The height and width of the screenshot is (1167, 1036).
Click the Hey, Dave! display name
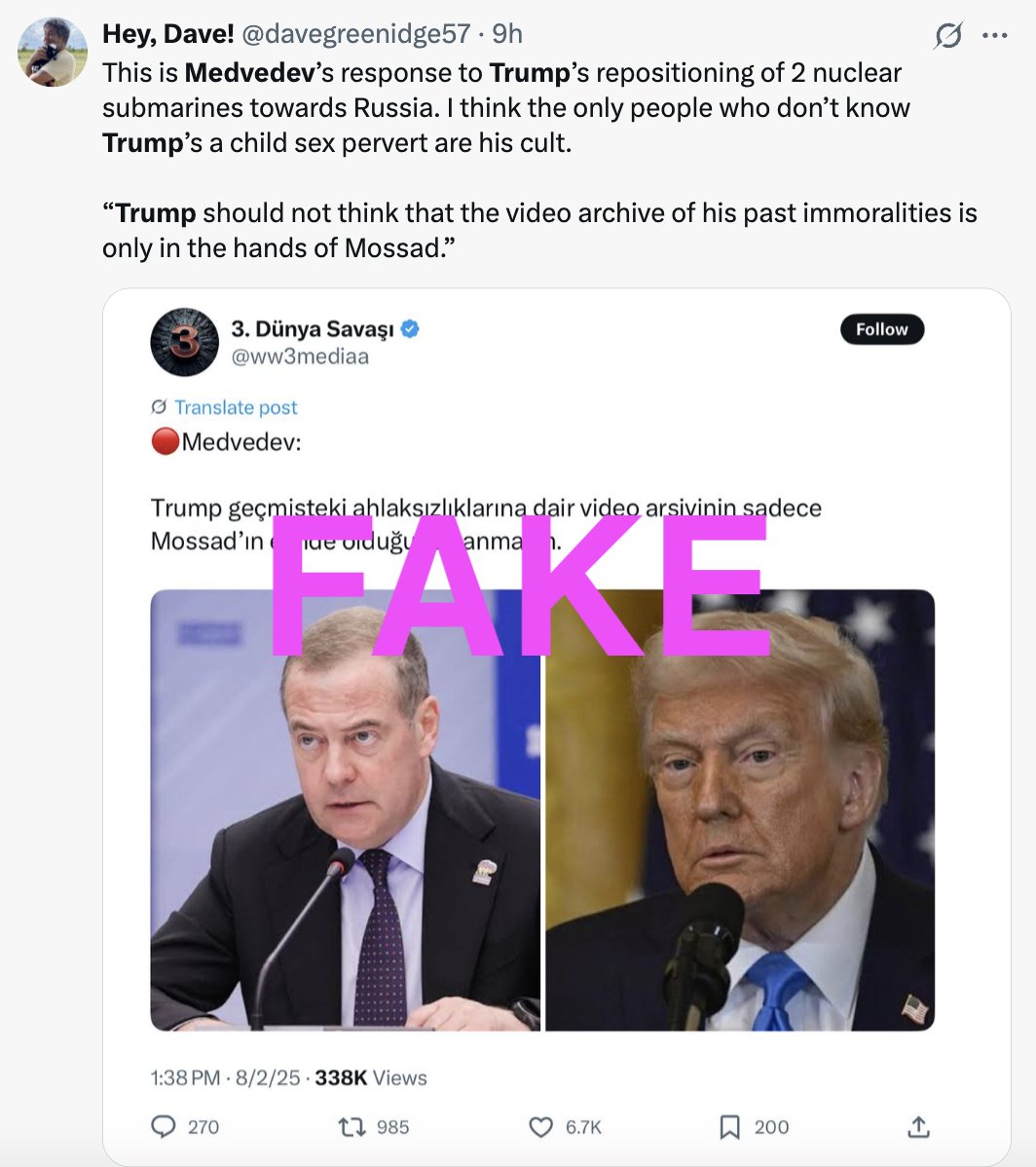click(168, 33)
